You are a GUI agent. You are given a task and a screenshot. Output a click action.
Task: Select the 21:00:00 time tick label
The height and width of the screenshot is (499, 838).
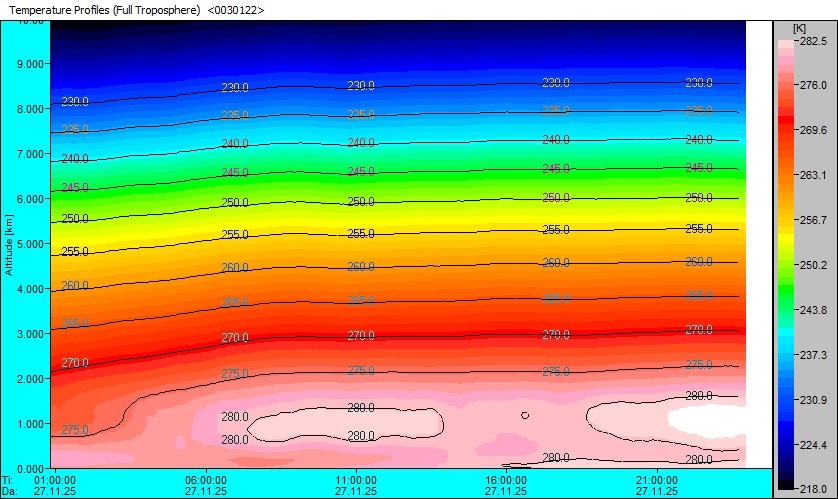coord(656,479)
